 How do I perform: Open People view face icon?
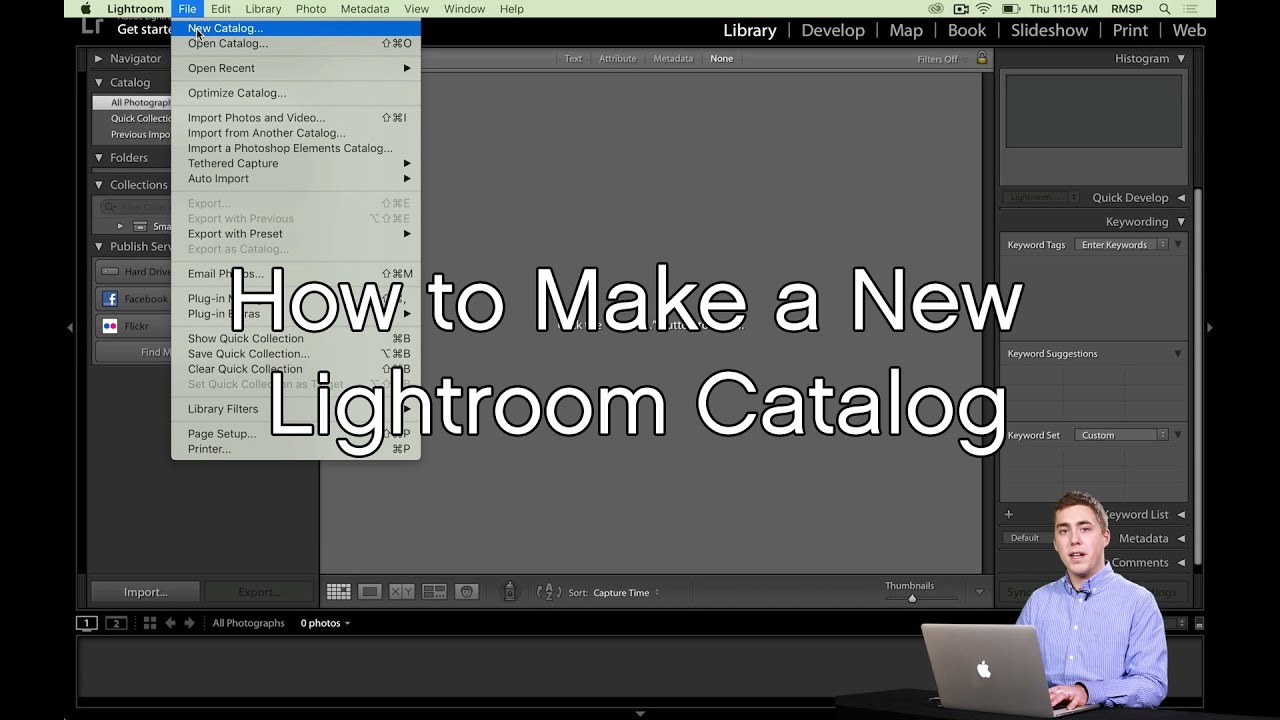[466, 592]
